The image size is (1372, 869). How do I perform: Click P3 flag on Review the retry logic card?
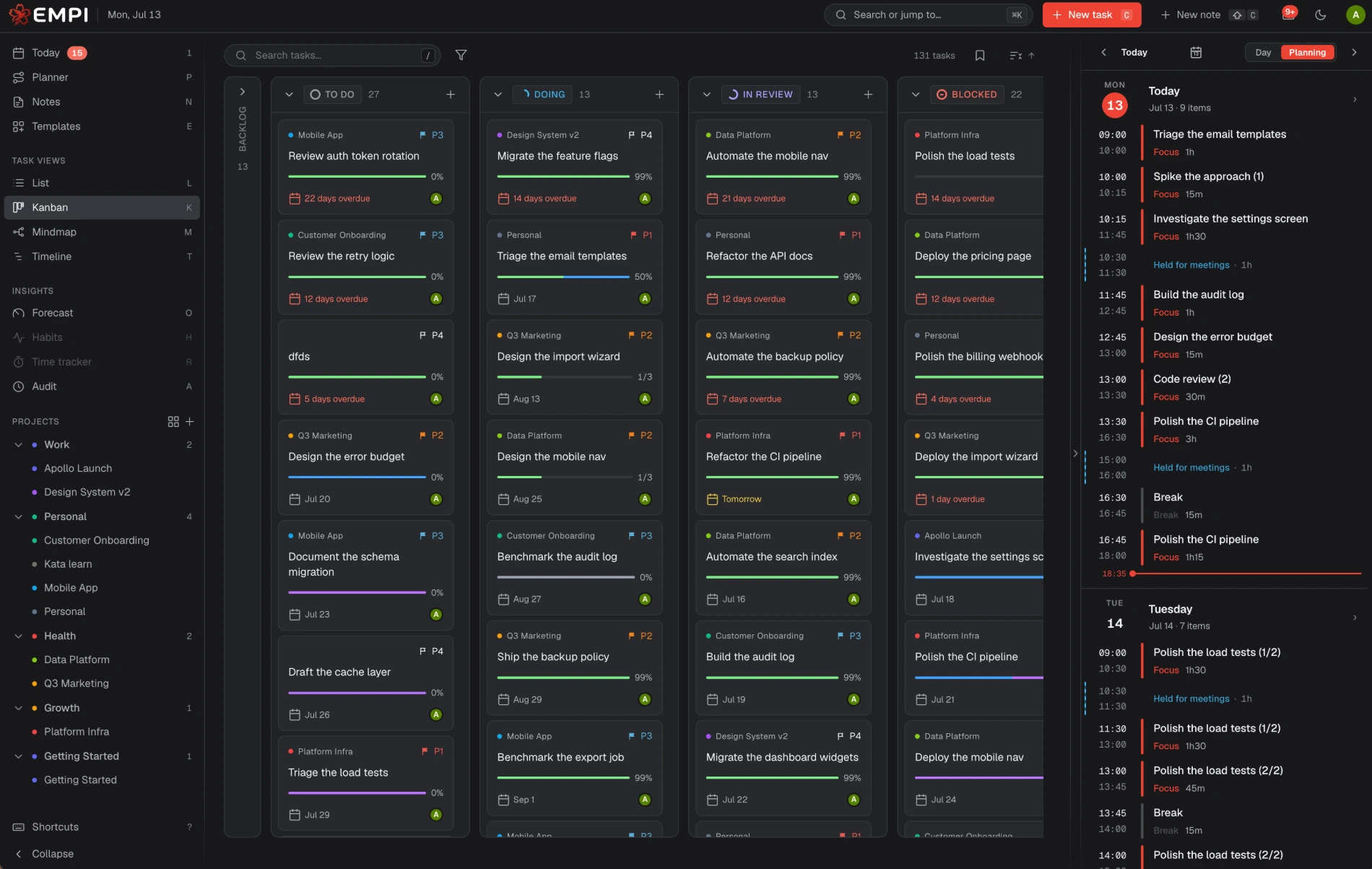pyautogui.click(x=432, y=235)
